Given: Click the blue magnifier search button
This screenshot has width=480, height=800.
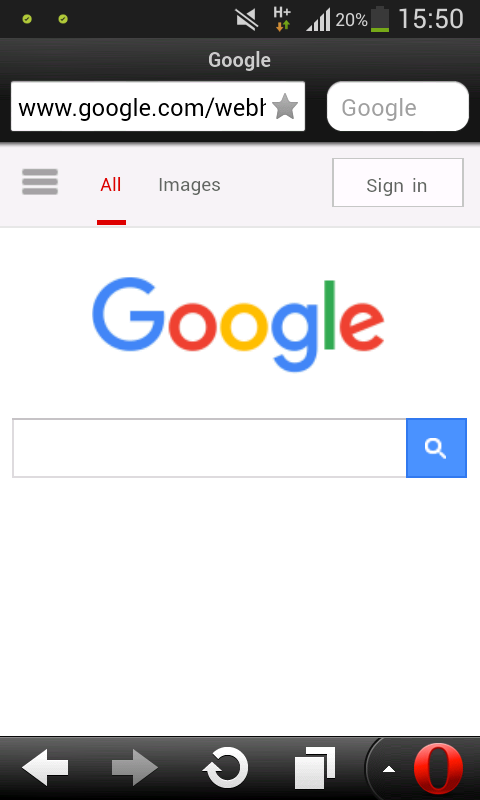Looking at the screenshot, I should (436, 448).
